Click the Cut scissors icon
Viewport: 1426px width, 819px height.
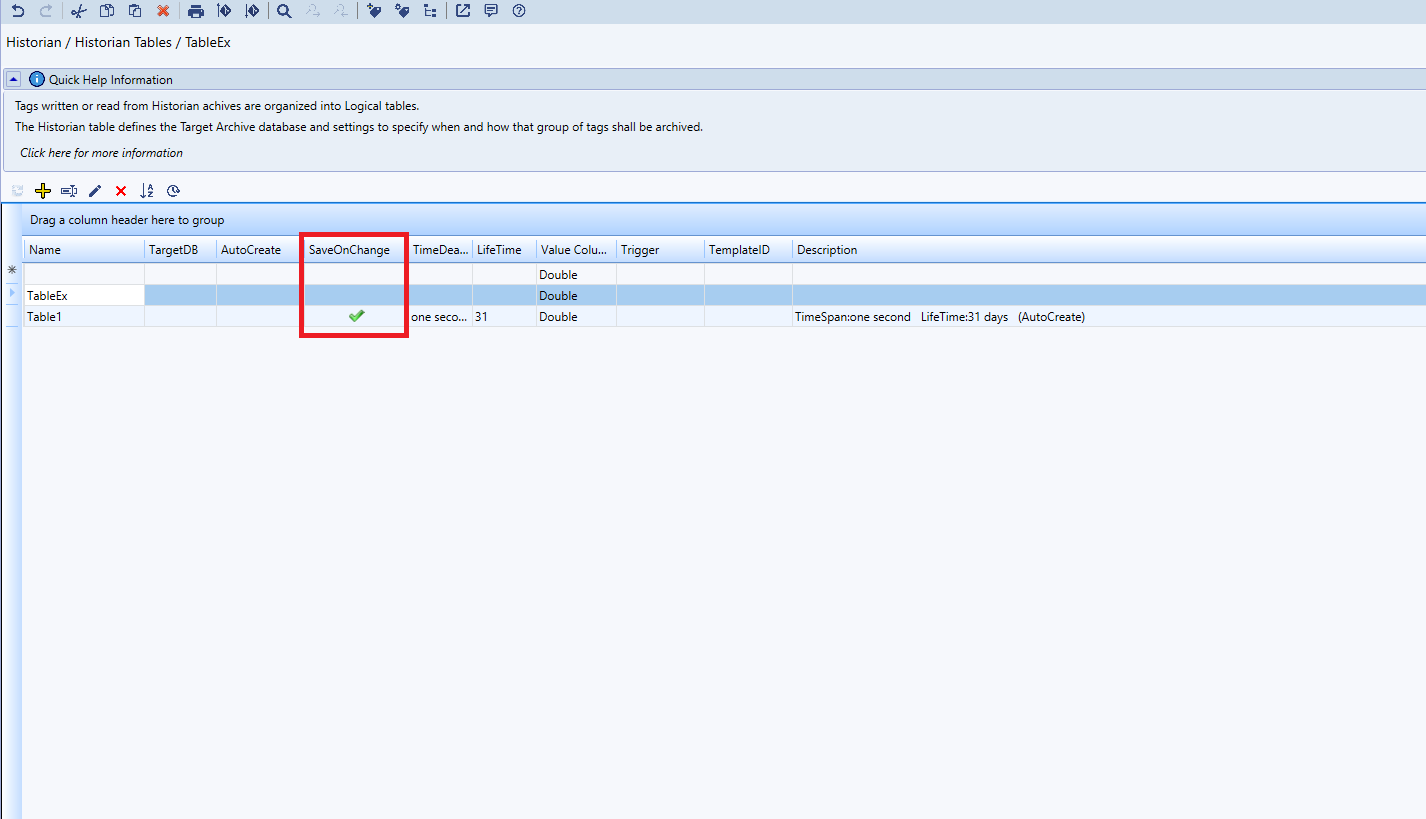click(x=78, y=11)
